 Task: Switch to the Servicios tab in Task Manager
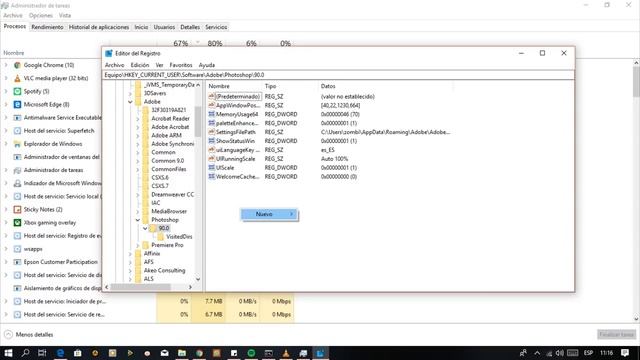point(216,27)
